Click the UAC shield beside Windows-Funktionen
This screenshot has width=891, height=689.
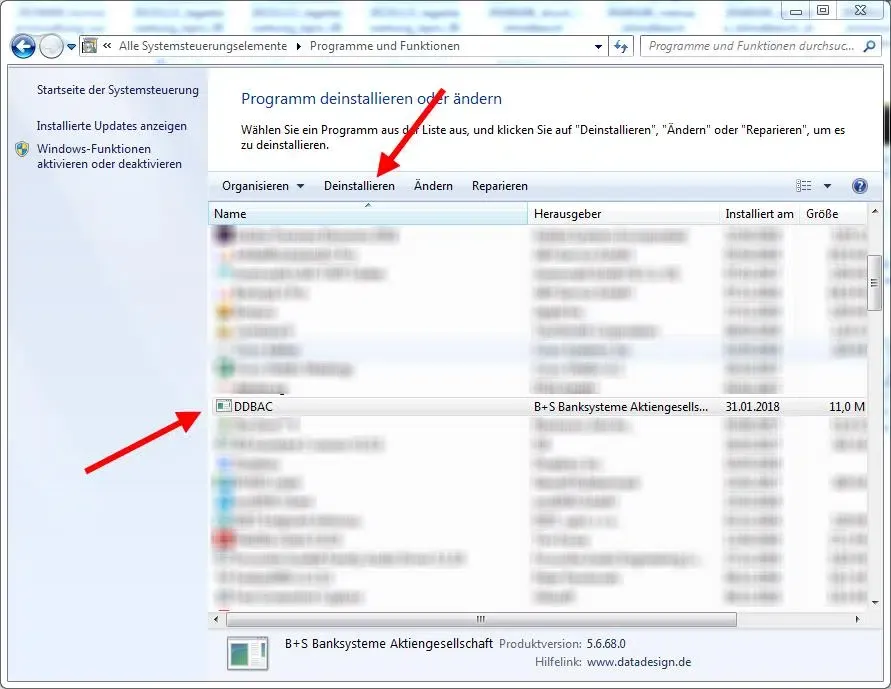22,150
